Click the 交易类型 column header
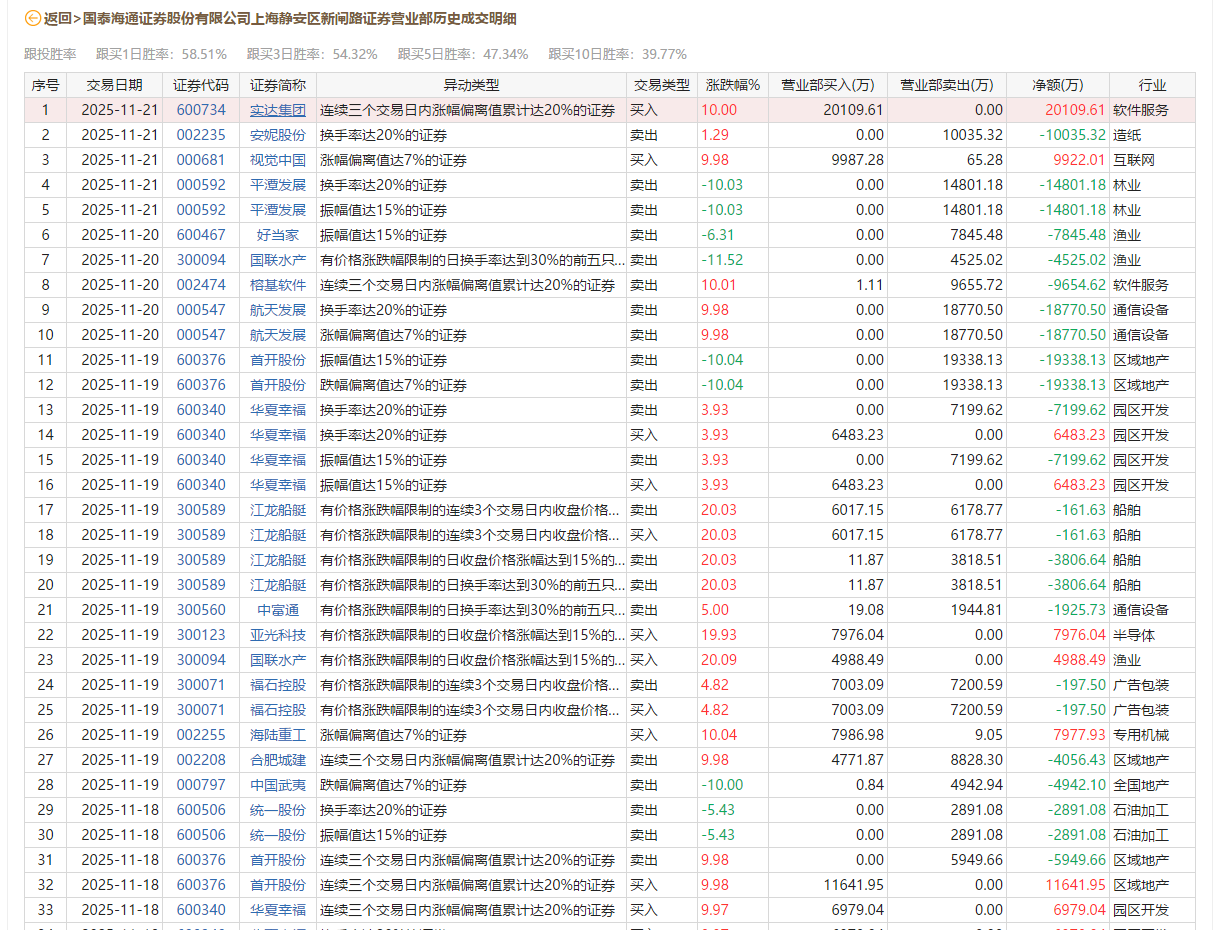1229x930 pixels. [x=661, y=85]
